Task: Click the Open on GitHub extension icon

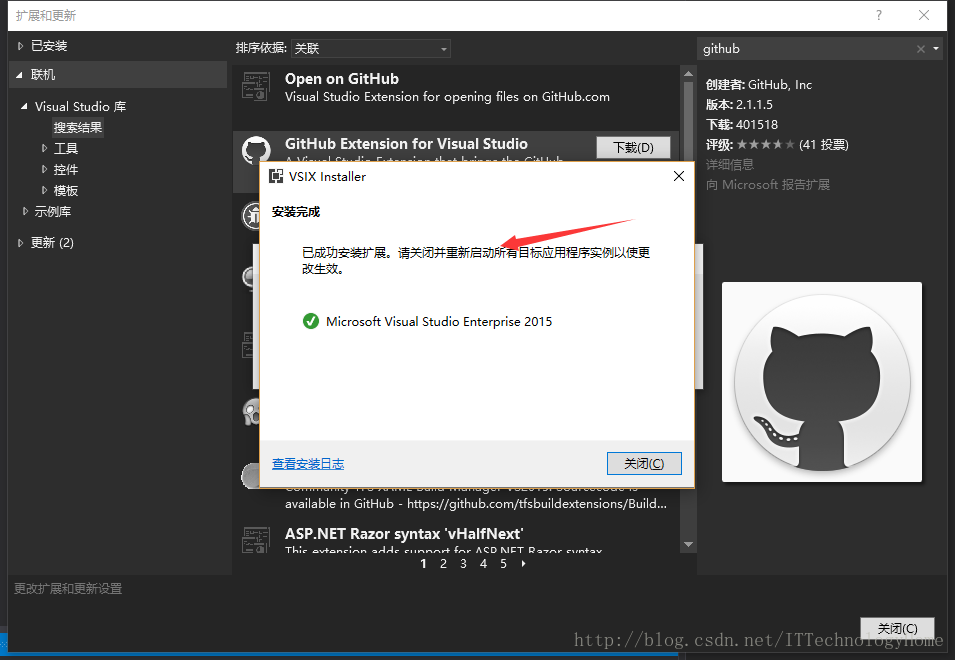Action: pyautogui.click(x=256, y=86)
